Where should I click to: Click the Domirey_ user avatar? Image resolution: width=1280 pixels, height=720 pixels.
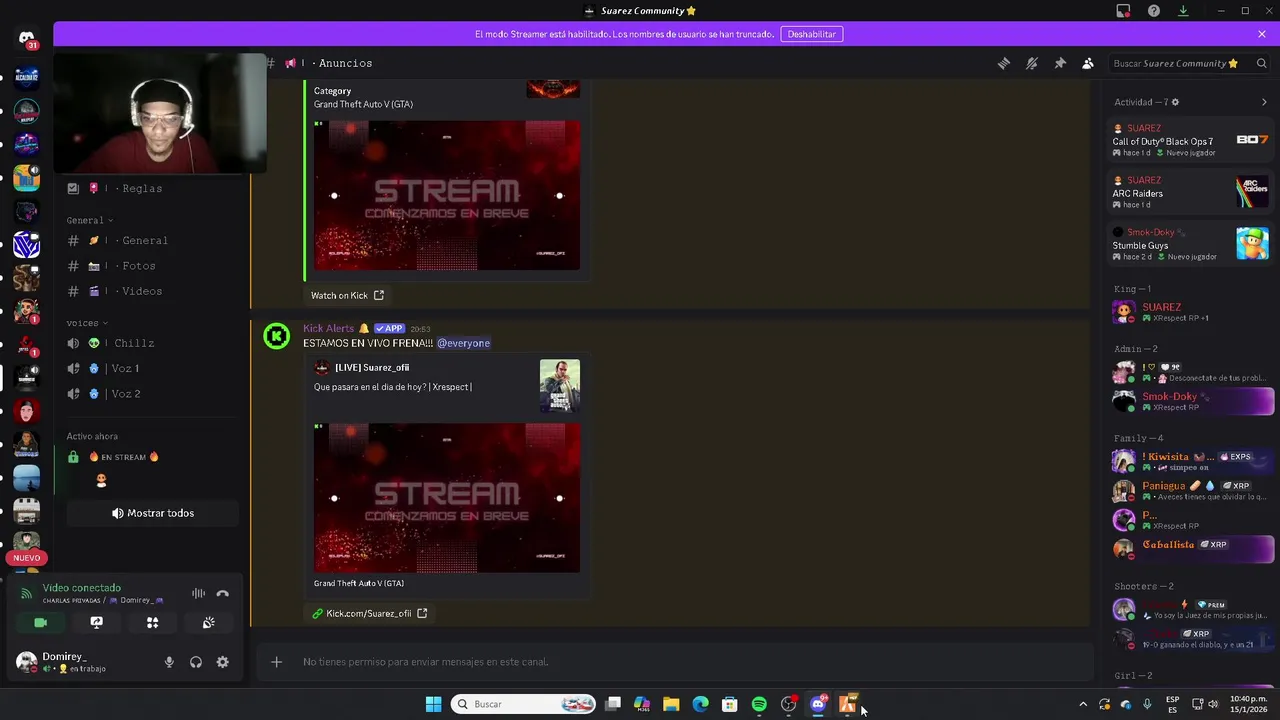(27, 662)
